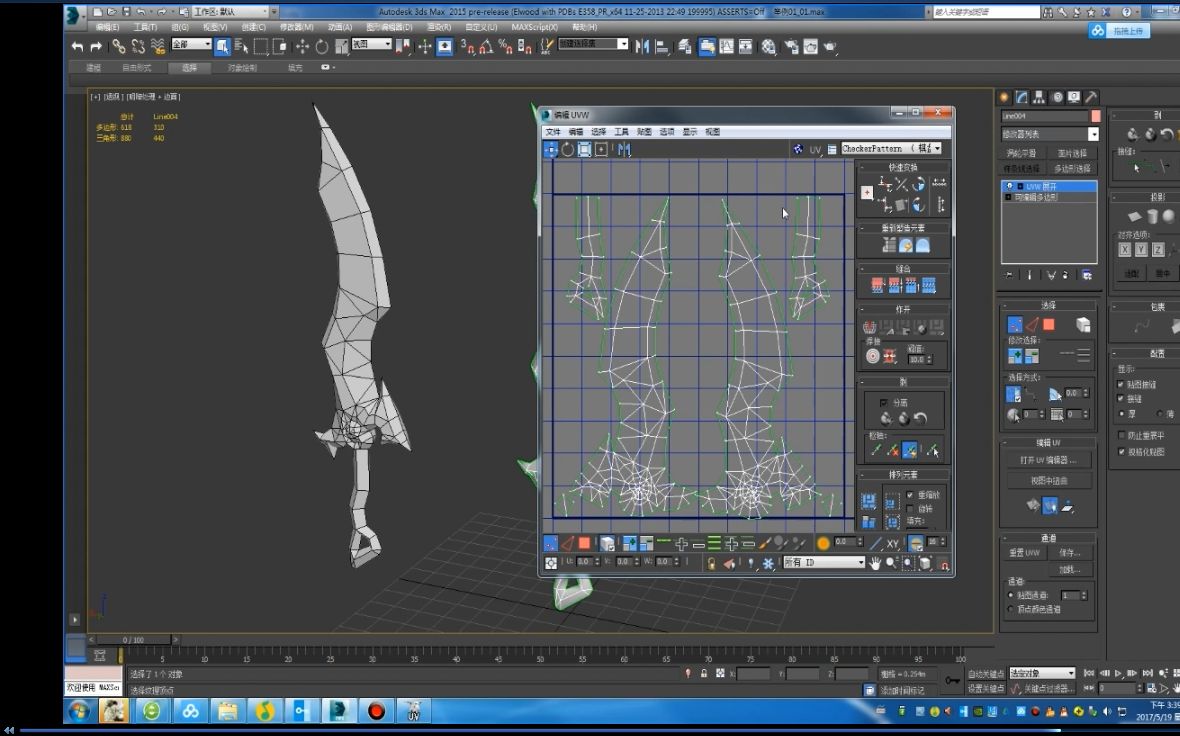Select the Rotate tool in UVW editor toolbar
Viewport: 1180px width, 736px height.
[x=568, y=149]
